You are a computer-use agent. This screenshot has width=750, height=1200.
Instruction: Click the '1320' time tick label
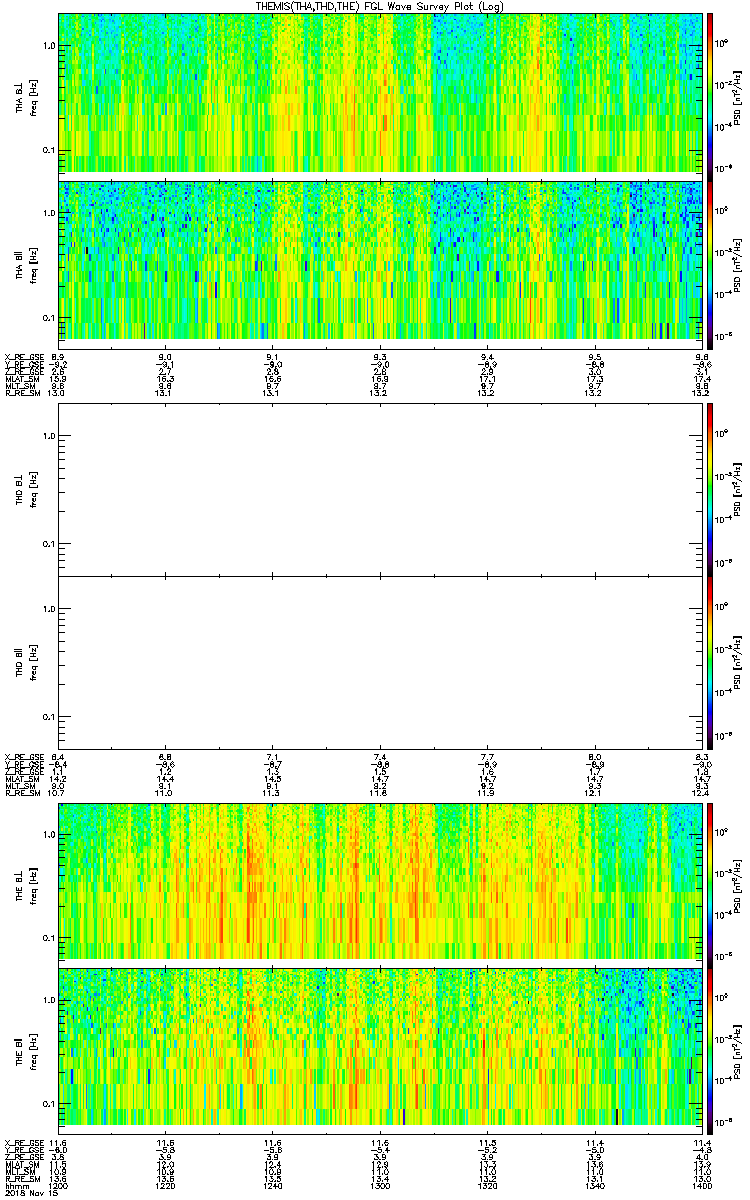click(x=487, y=1185)
